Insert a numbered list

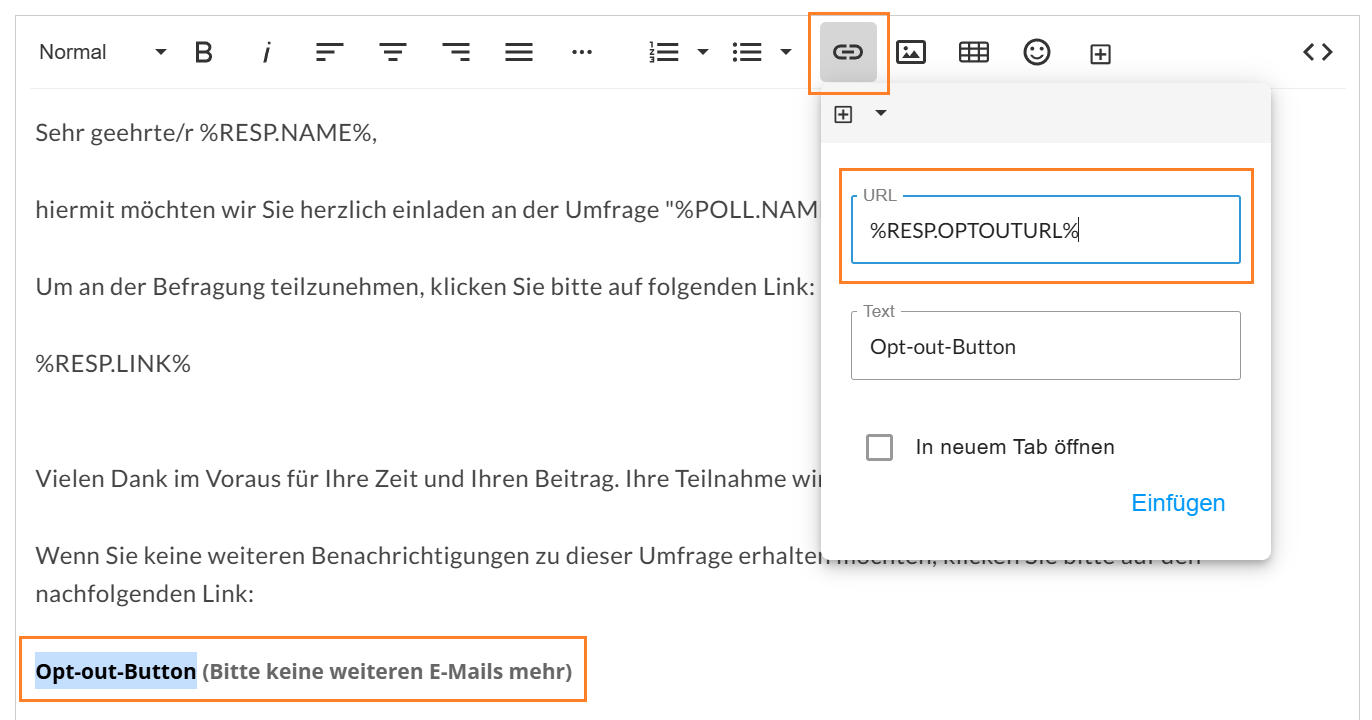pyautogui.click(x=664, y=52)
